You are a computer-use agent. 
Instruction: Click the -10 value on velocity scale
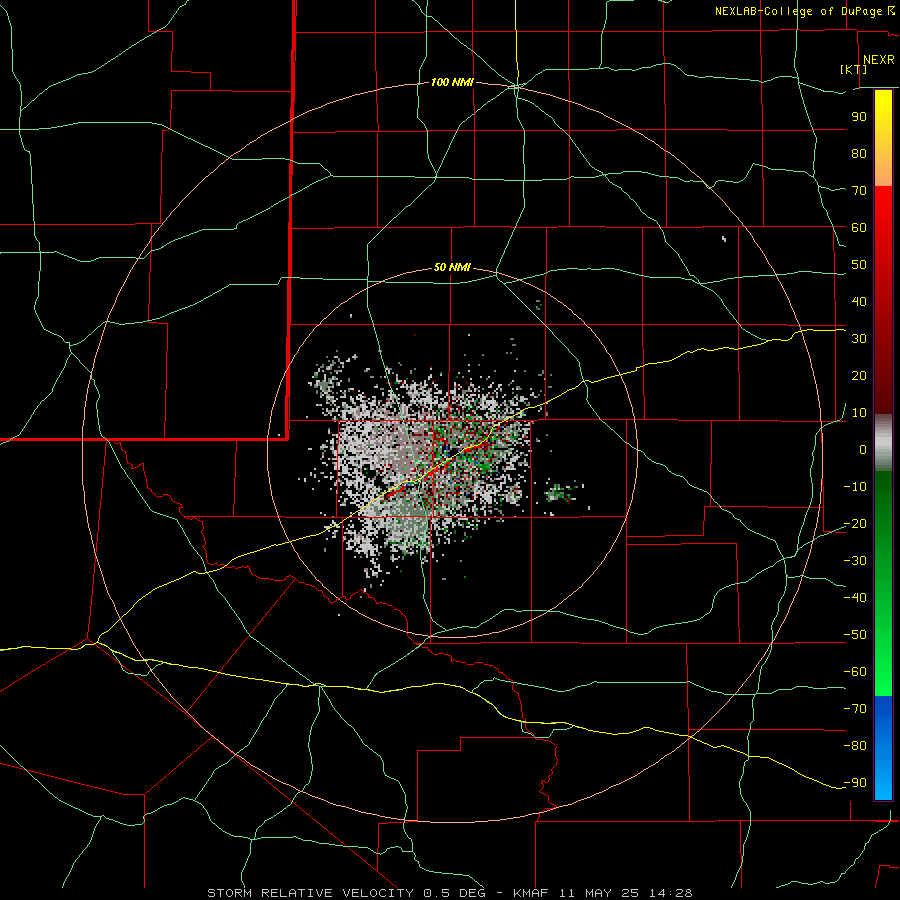point(855,487)
